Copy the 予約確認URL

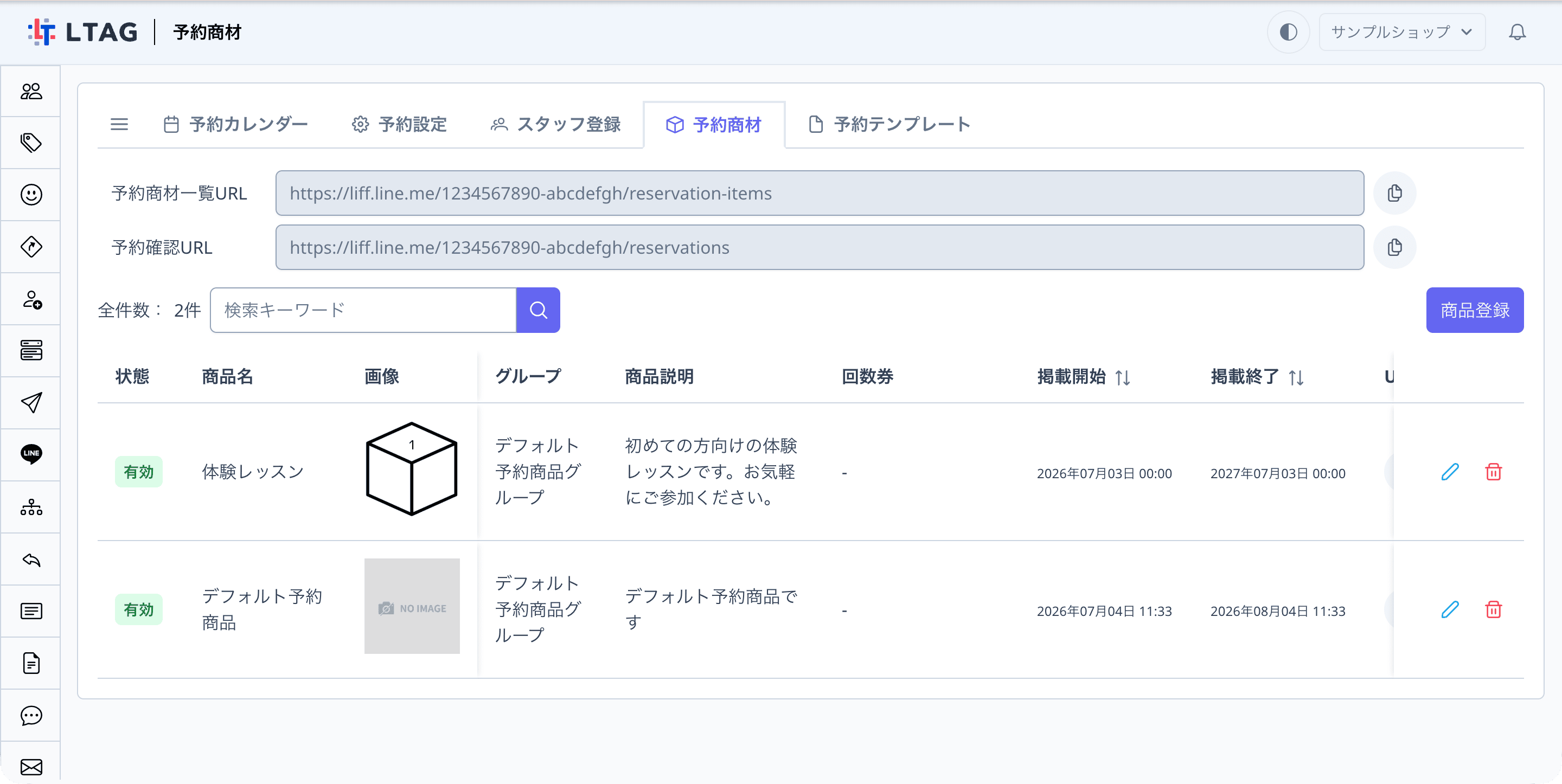point(1394,247)
